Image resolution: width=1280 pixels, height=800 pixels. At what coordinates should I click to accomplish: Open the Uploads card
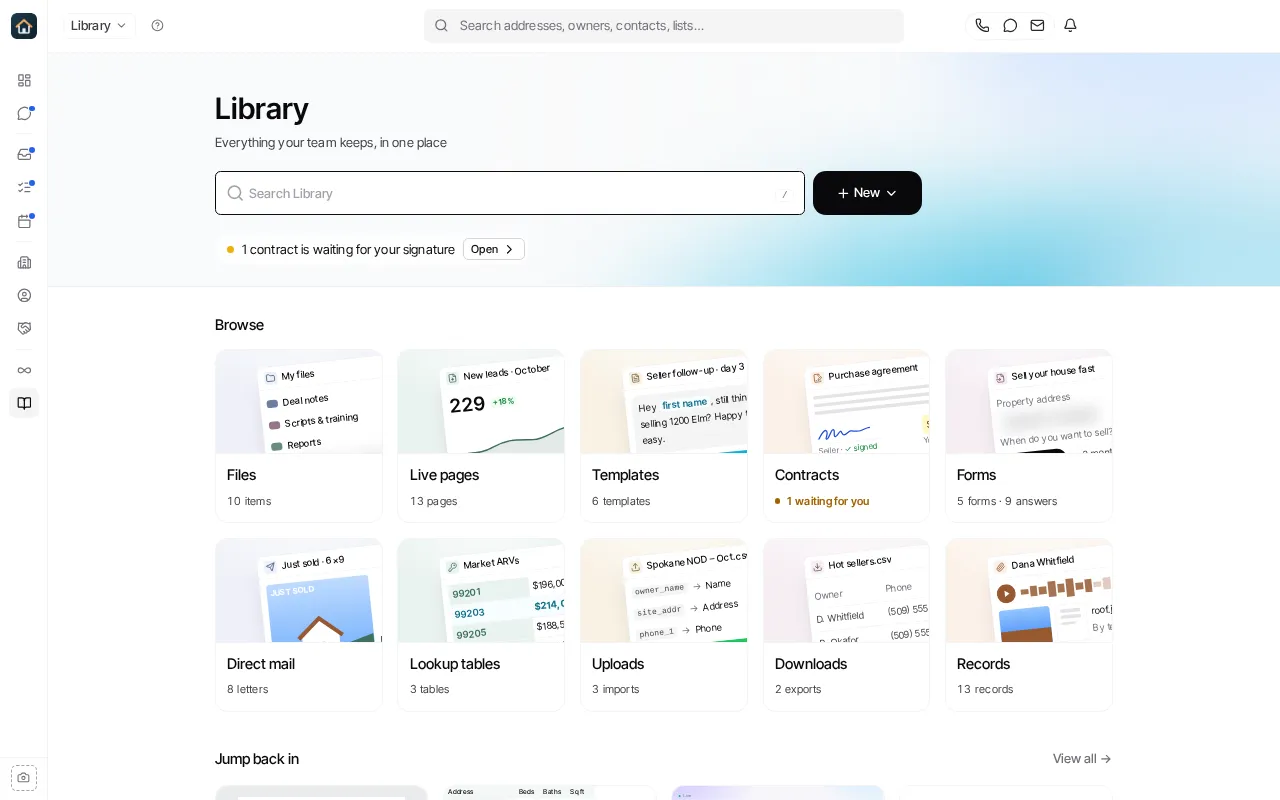coord(664,625)
